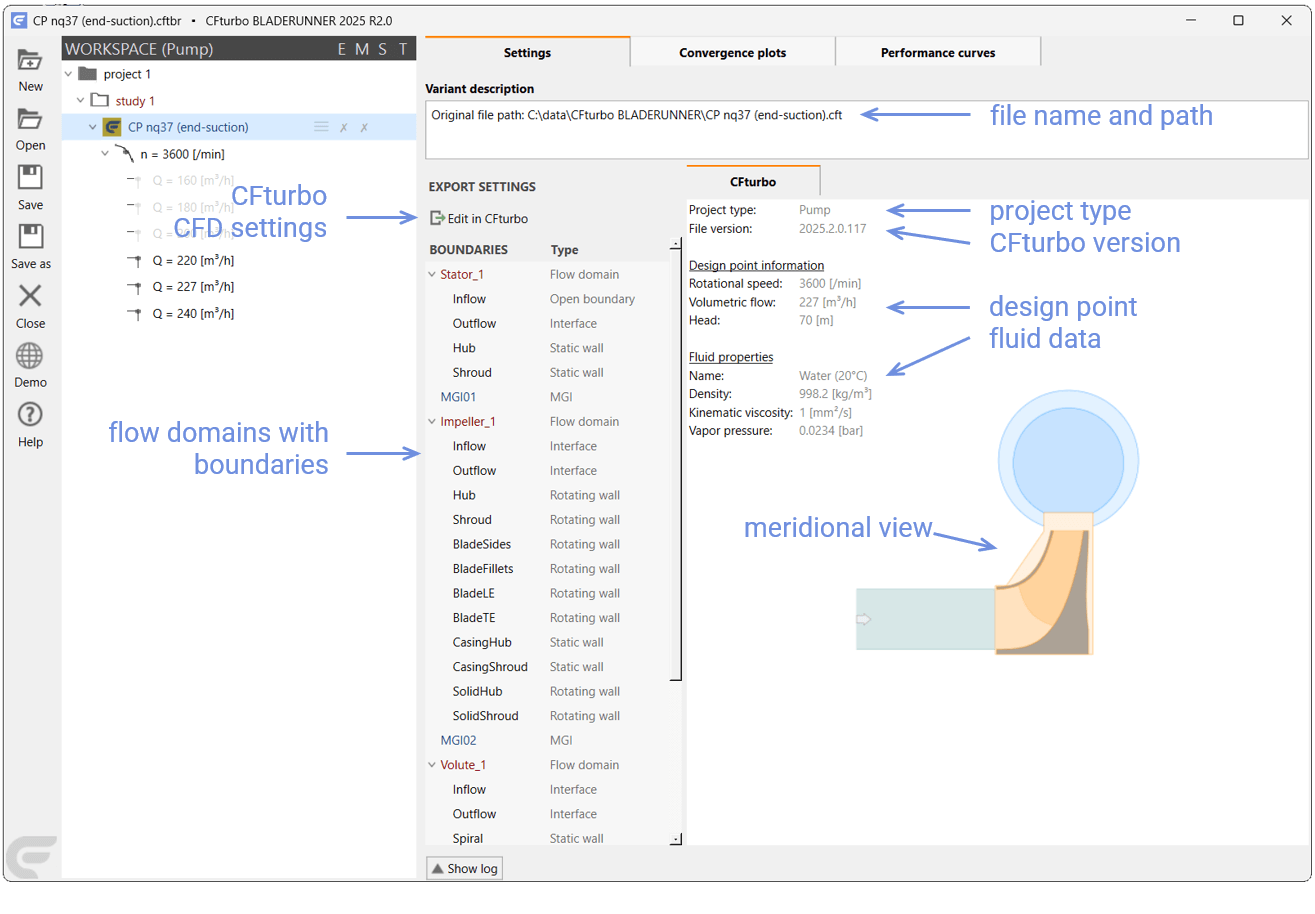Screen dimensions: 1315x914
Task: Collapse the project 1 tree node
Action: click(x=68, y=74)
